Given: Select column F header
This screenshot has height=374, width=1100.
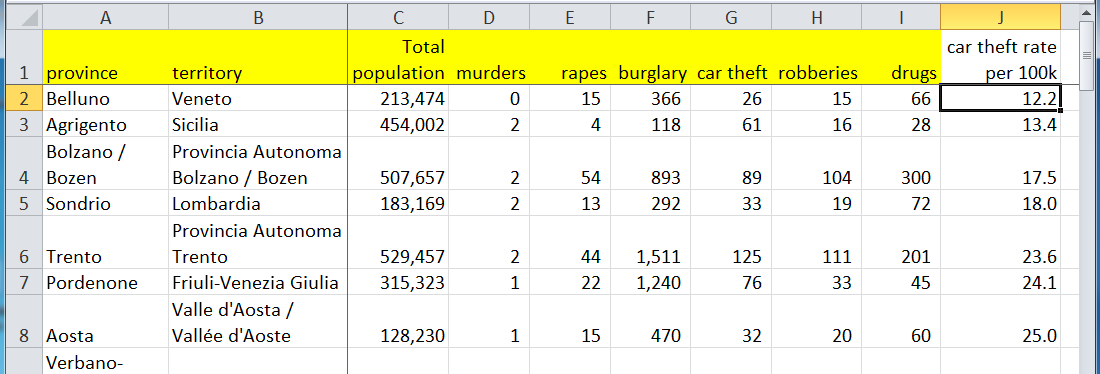Looking at the screenshot, I should [x=650, y=18].
